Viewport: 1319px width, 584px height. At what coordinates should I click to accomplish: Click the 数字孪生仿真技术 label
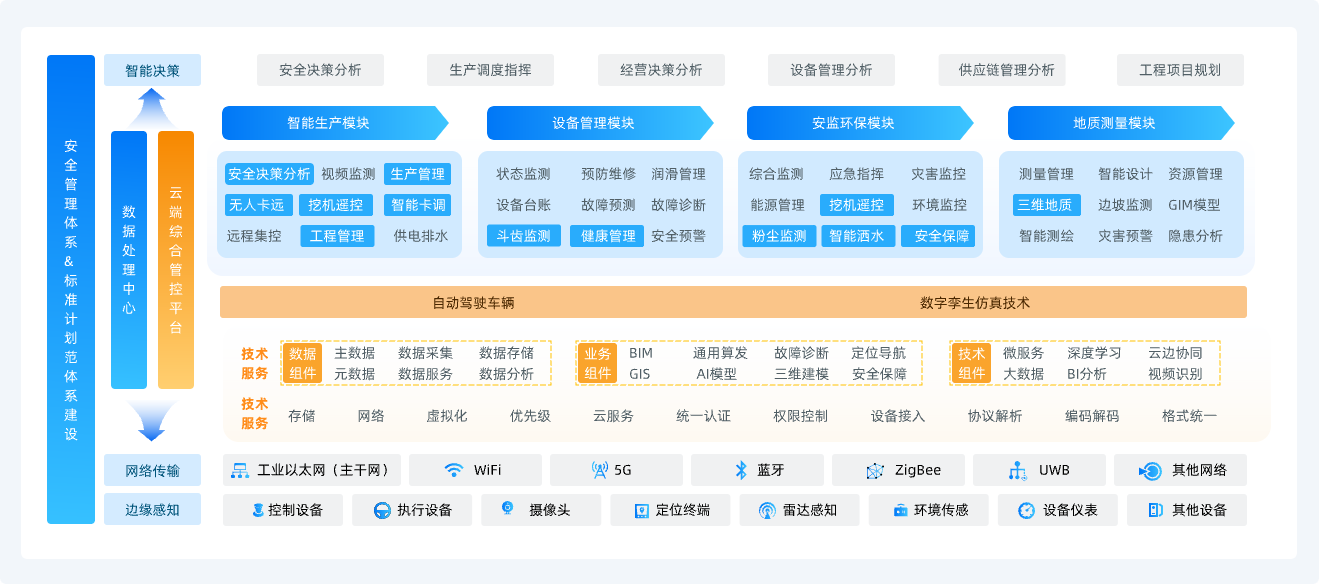point(975,302)
